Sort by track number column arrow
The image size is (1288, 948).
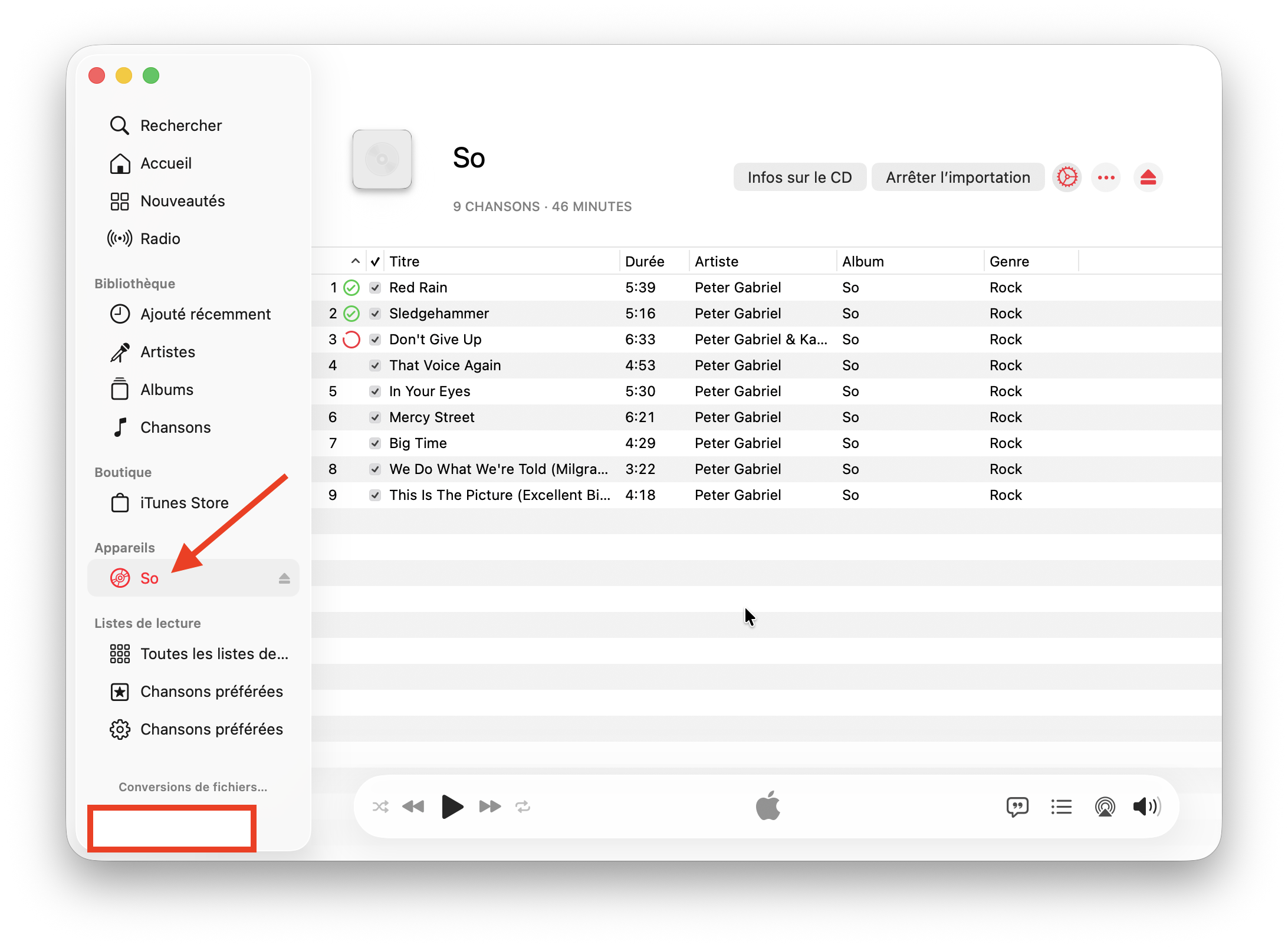tap(355, 261)
